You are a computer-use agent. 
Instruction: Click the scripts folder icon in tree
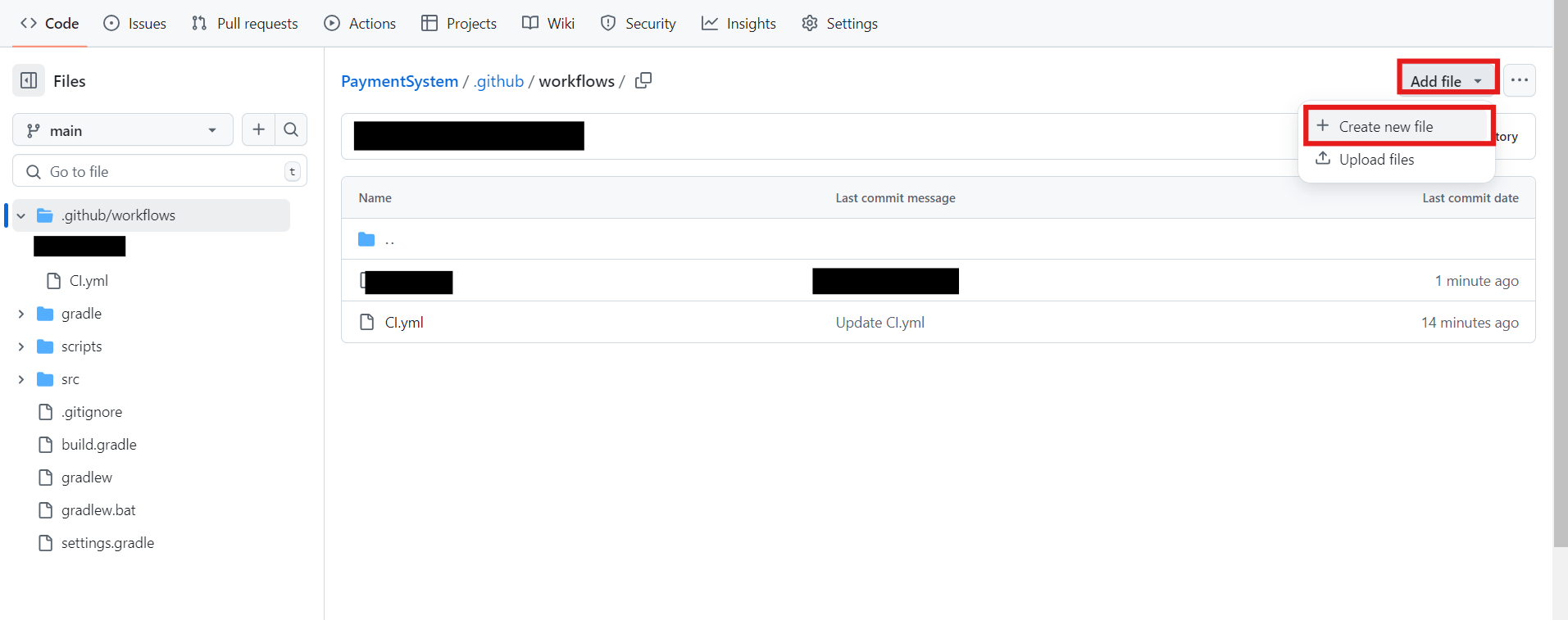(45, 346)
